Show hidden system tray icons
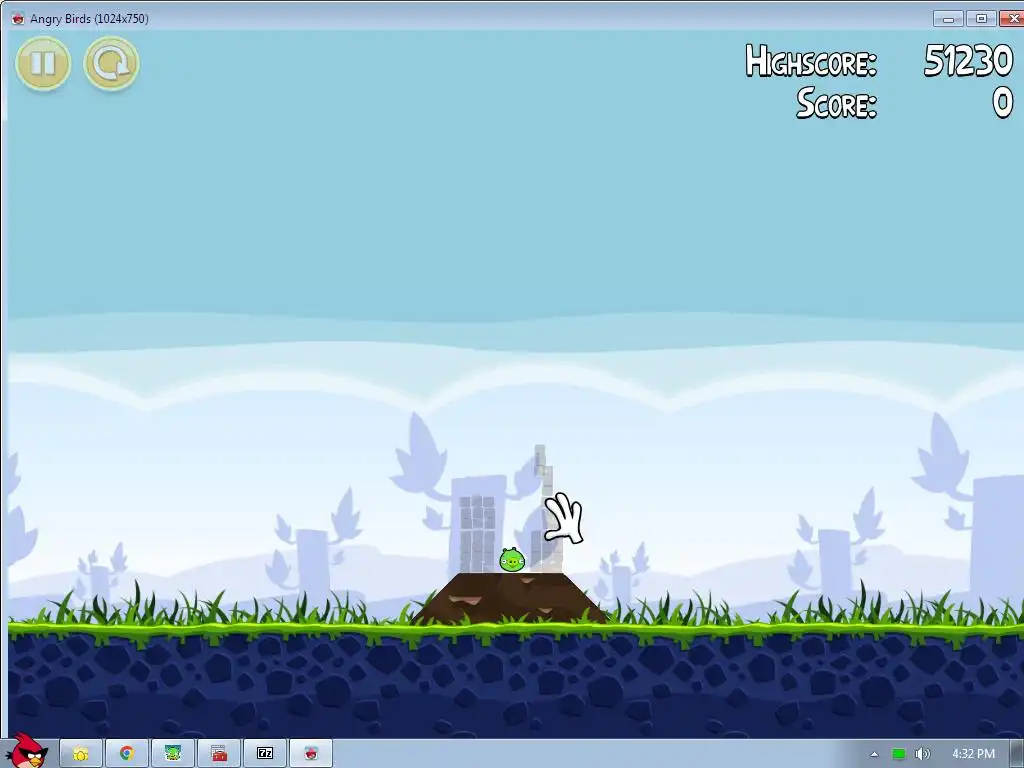 coord(874,754)
